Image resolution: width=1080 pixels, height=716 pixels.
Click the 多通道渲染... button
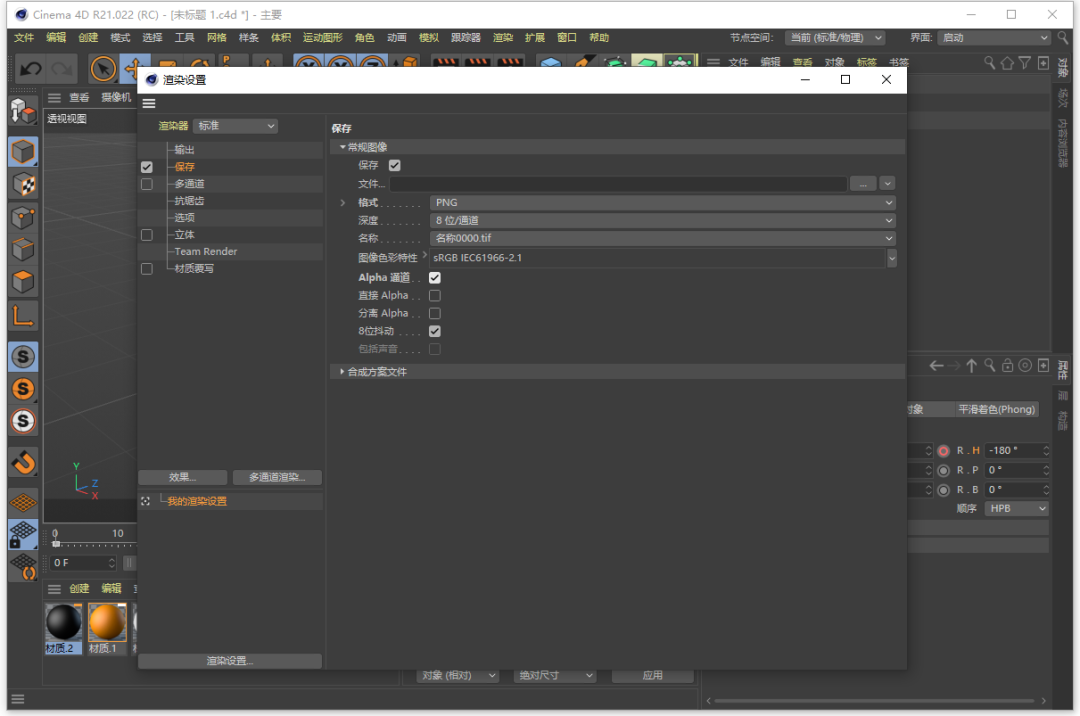coord(277,478)
